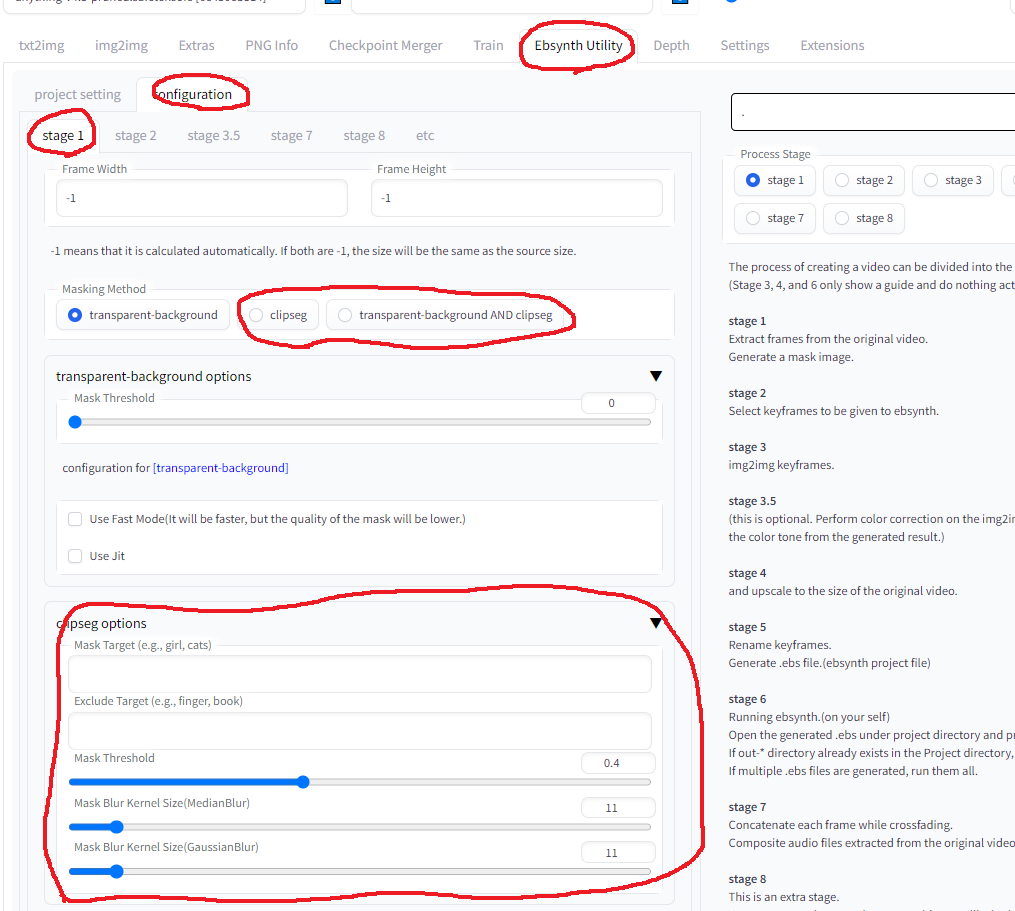Open the transparent-background configuration link
The width and height of the screenshot is (1015, 911).
[220, 468]
